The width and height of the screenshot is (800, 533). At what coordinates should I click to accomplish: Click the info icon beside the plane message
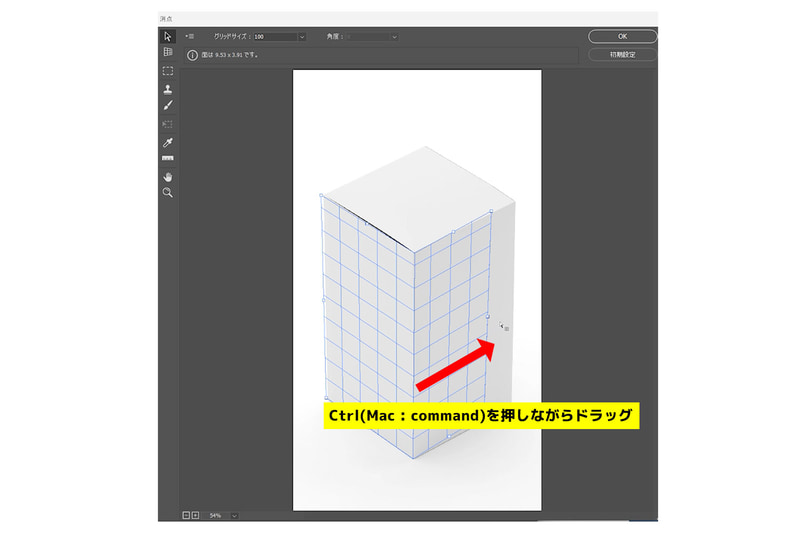[192, 55]
